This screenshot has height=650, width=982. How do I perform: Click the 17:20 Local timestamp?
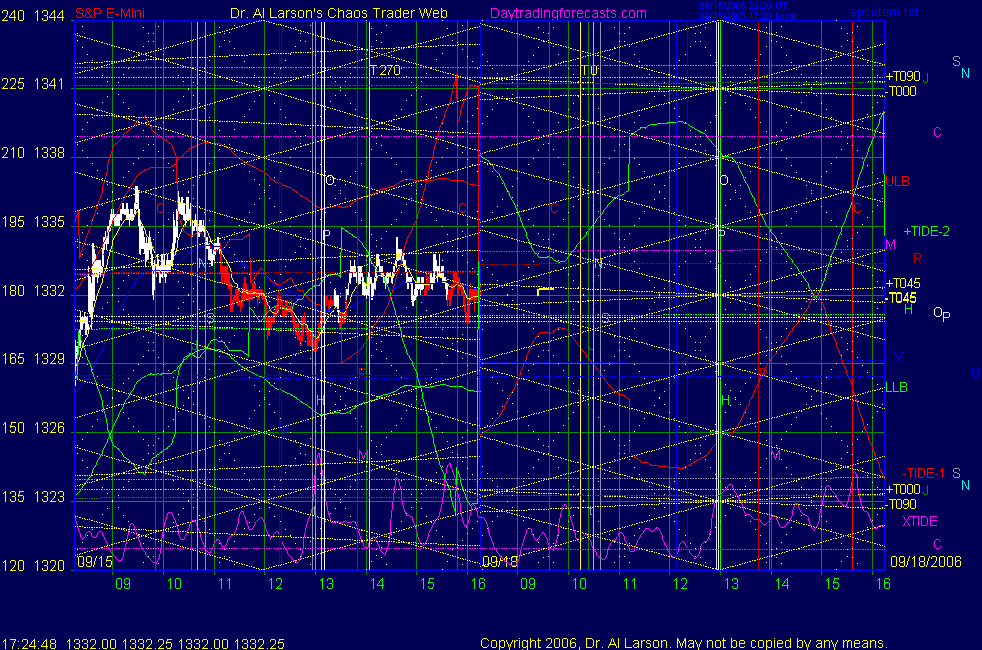748,16
